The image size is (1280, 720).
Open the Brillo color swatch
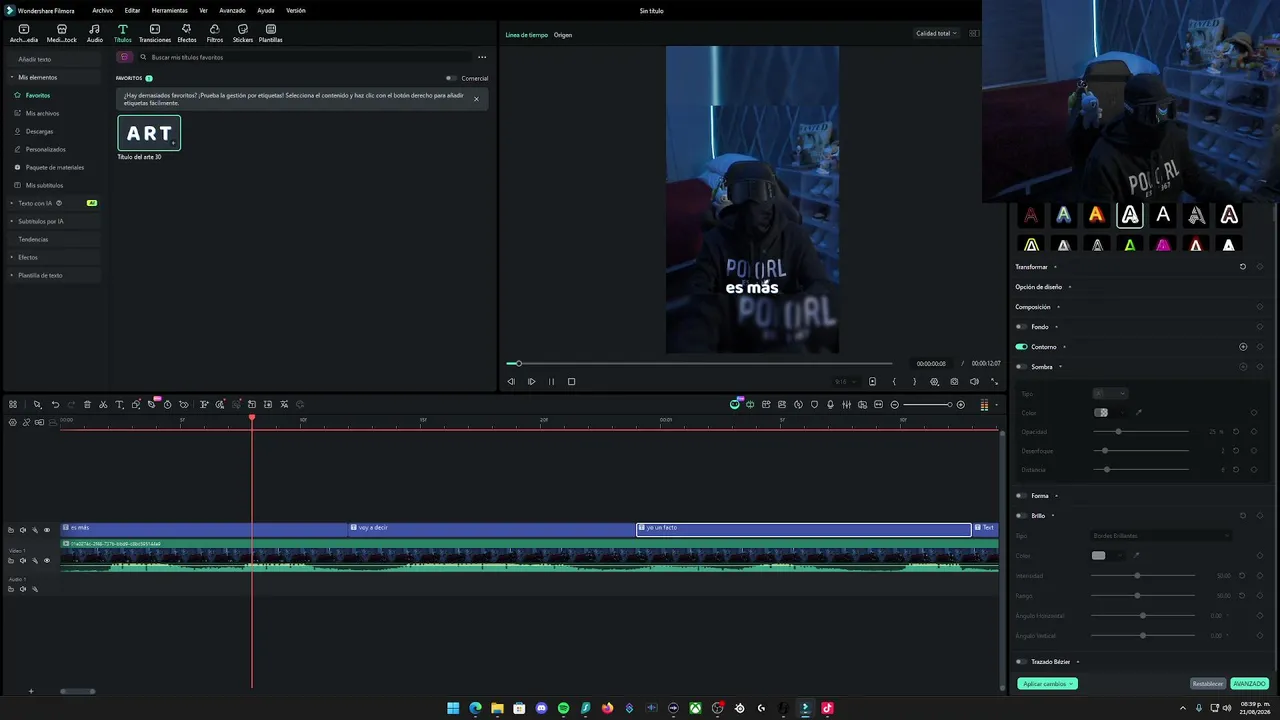coord(1099,556)
